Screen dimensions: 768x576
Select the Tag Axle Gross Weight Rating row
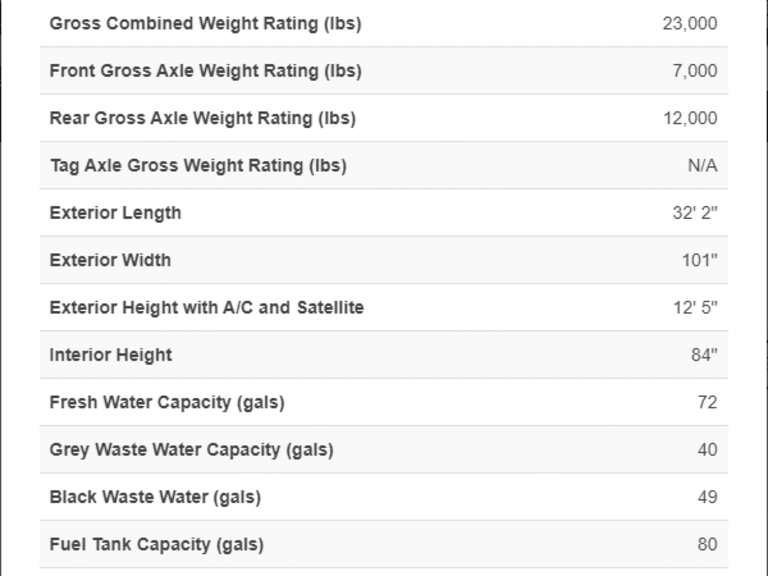click(x=384, y=166)
